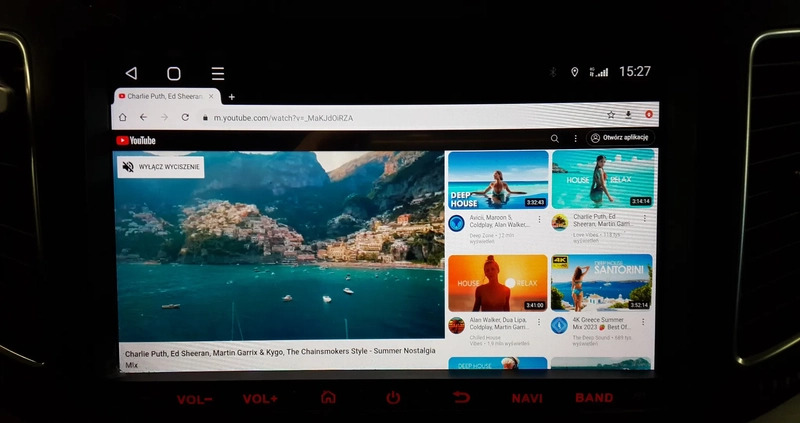The width and height of the screenshot is (800, 423).
Task: Click the browser download icon
Action: (629, 115)
